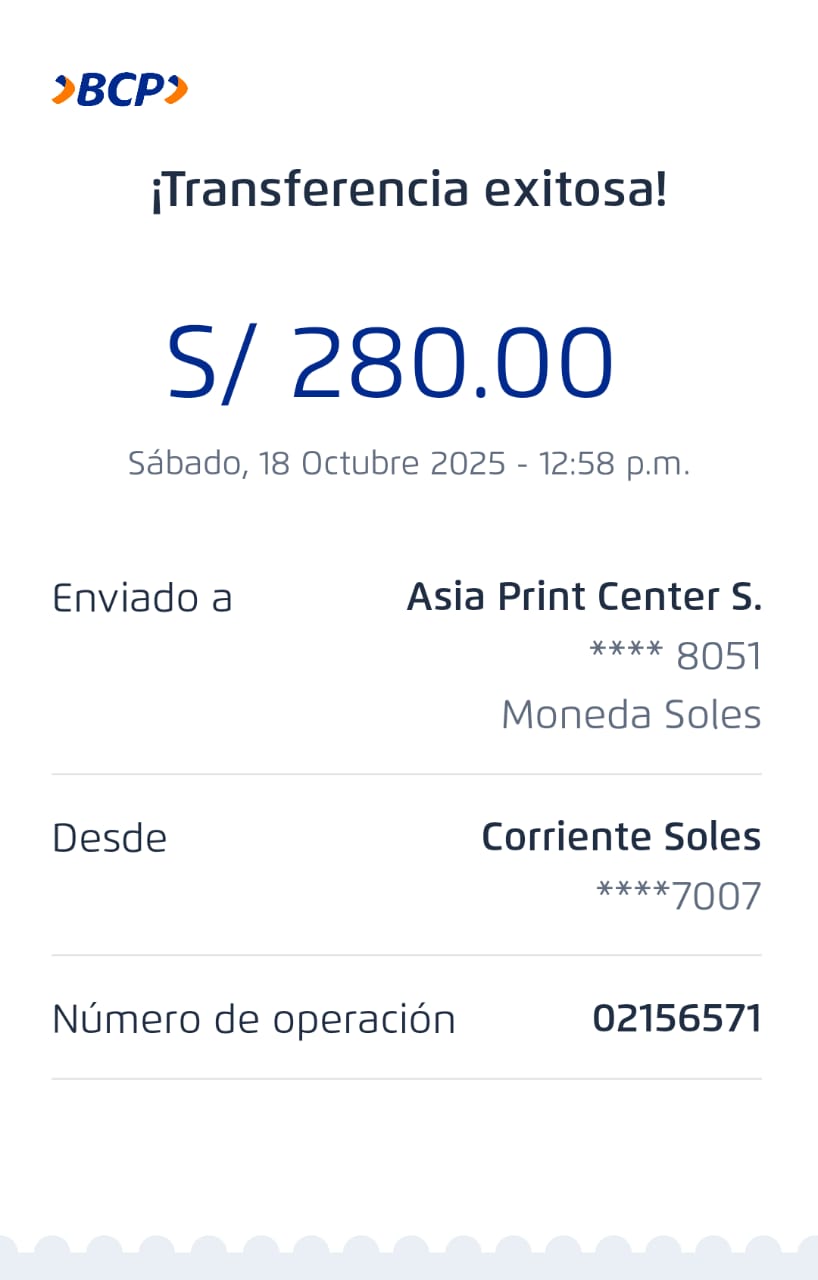The width and height of the screenshot is (818, 1280).
Task: Click the BCP logo
Action: [x=120, y=90]
